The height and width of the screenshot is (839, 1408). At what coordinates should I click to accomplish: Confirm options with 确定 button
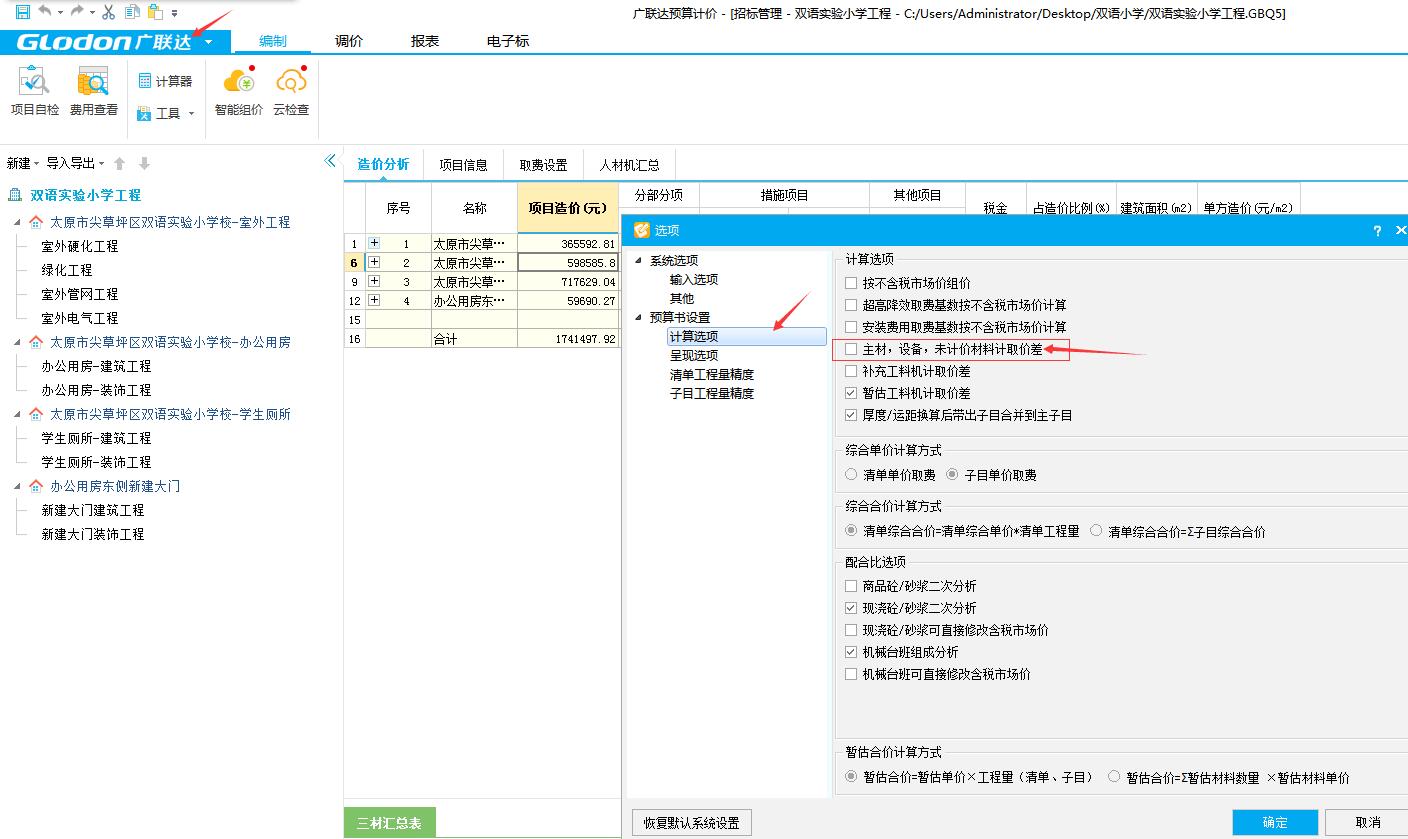point(1275,823)
